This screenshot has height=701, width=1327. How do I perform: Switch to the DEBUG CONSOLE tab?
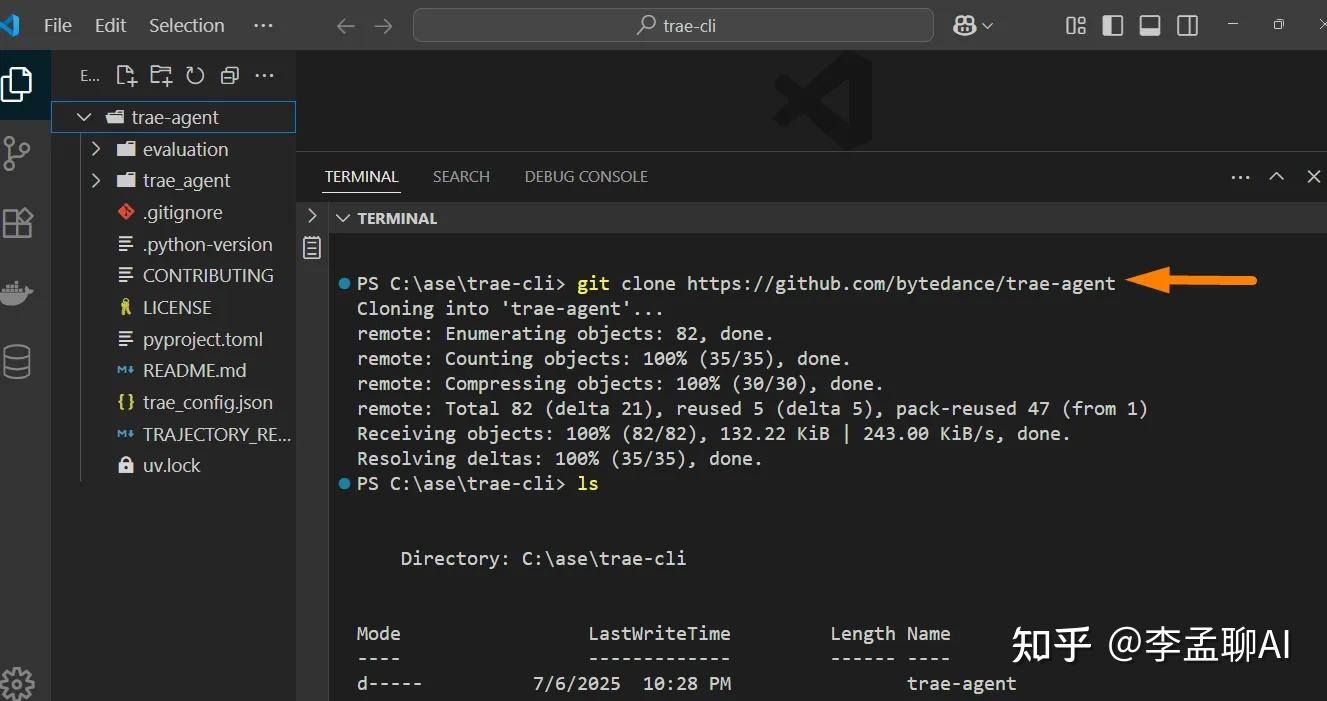point(586,177)
